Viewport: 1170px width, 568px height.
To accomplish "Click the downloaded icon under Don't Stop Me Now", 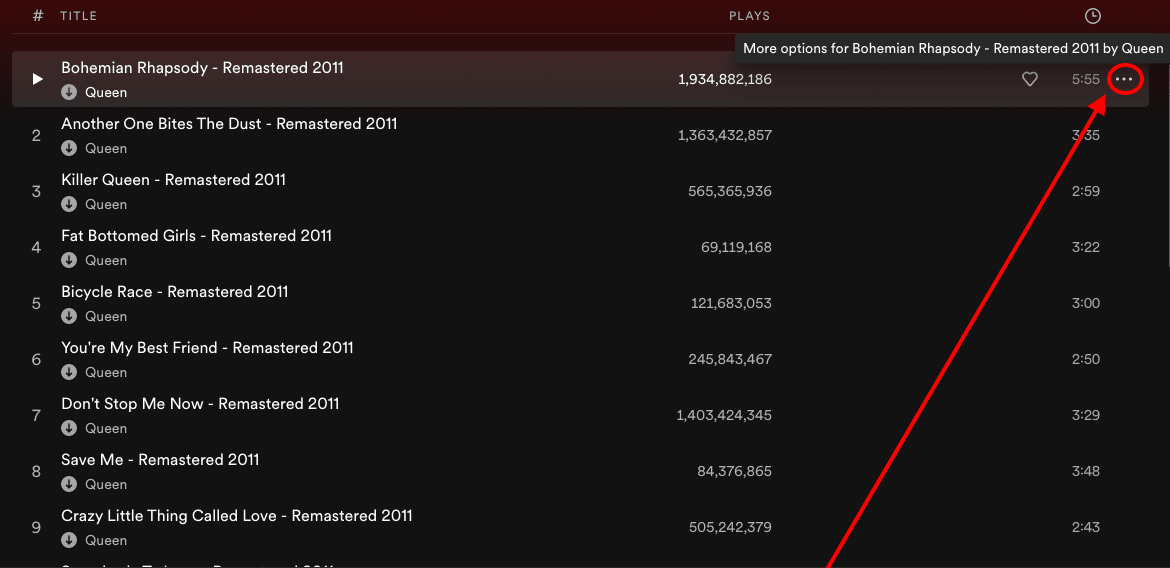I will pos(69,428).
